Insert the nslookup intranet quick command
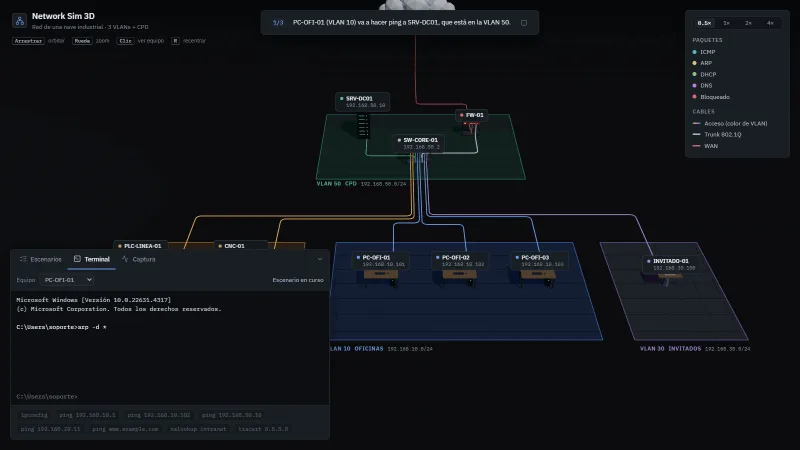 (198, 429)
